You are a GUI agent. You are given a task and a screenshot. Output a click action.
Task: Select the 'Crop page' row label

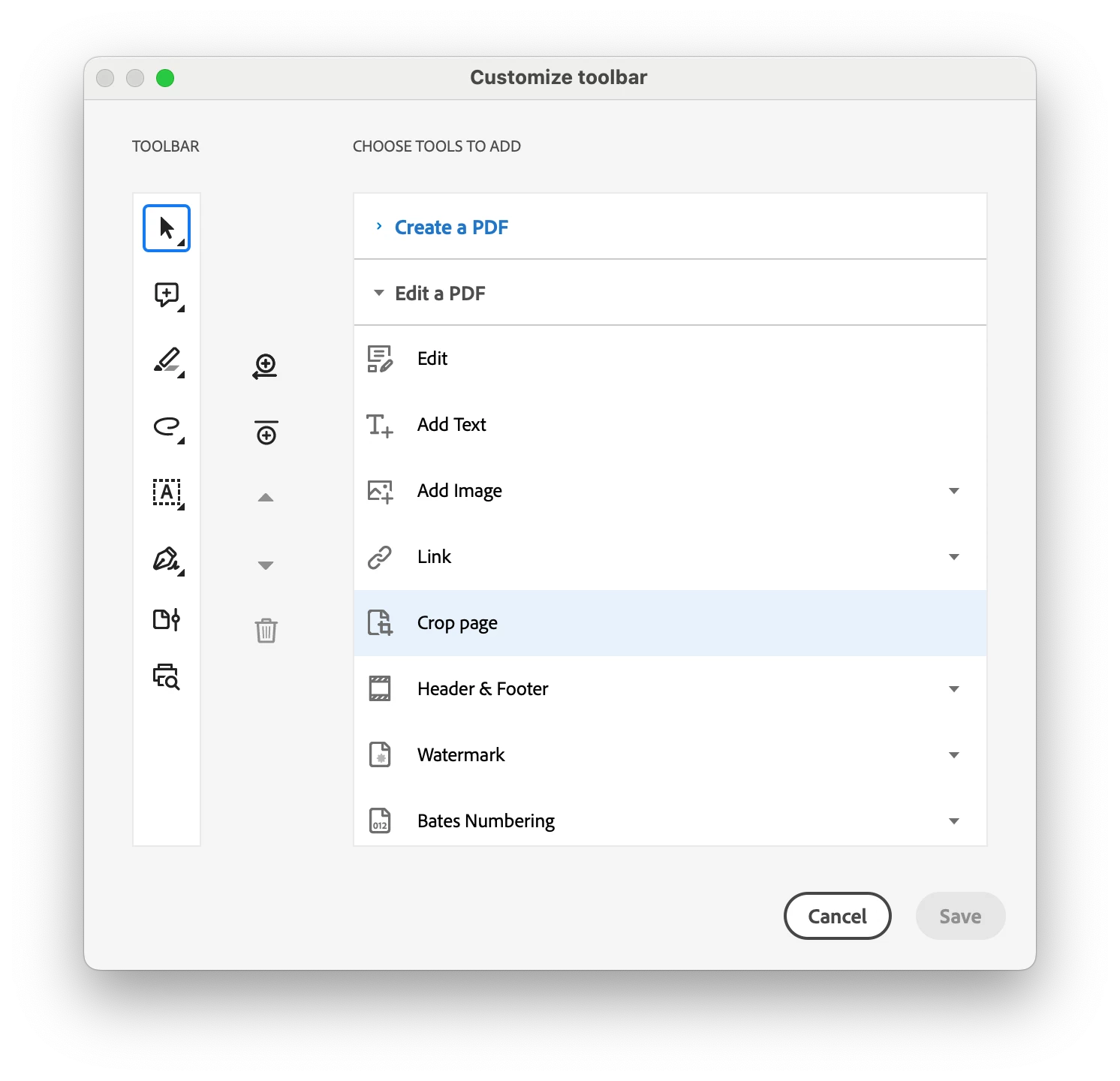point(457,624)
